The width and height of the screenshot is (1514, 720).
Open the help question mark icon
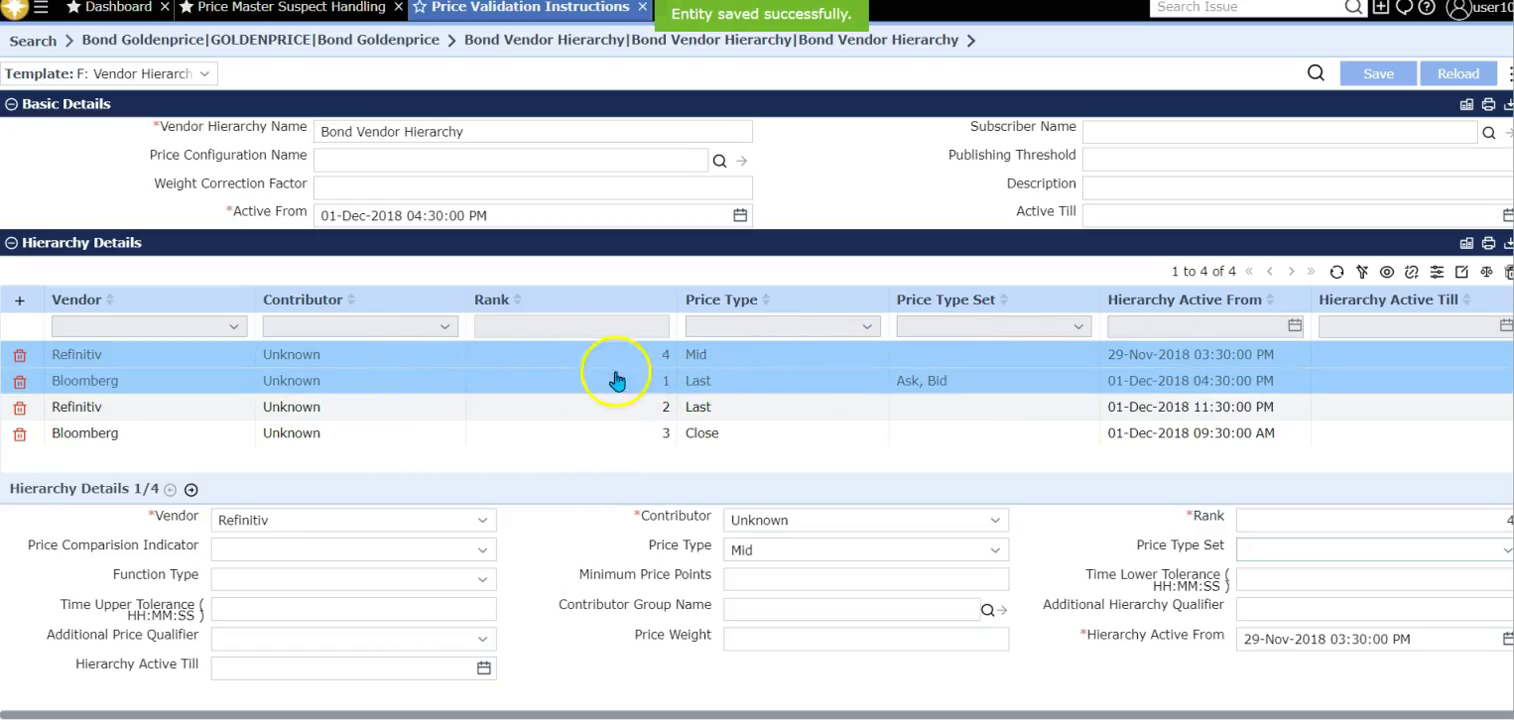point(1427,7)
